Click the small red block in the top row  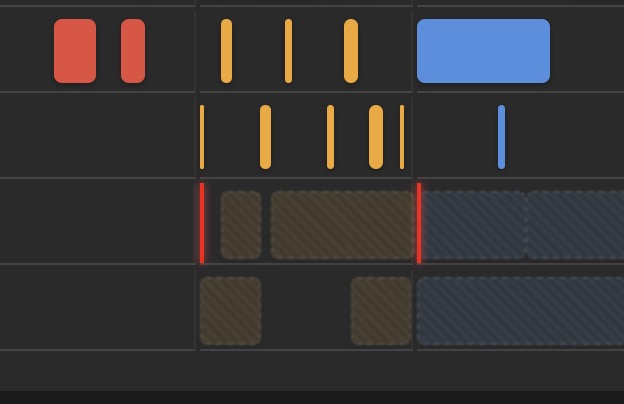pos(133,51)
